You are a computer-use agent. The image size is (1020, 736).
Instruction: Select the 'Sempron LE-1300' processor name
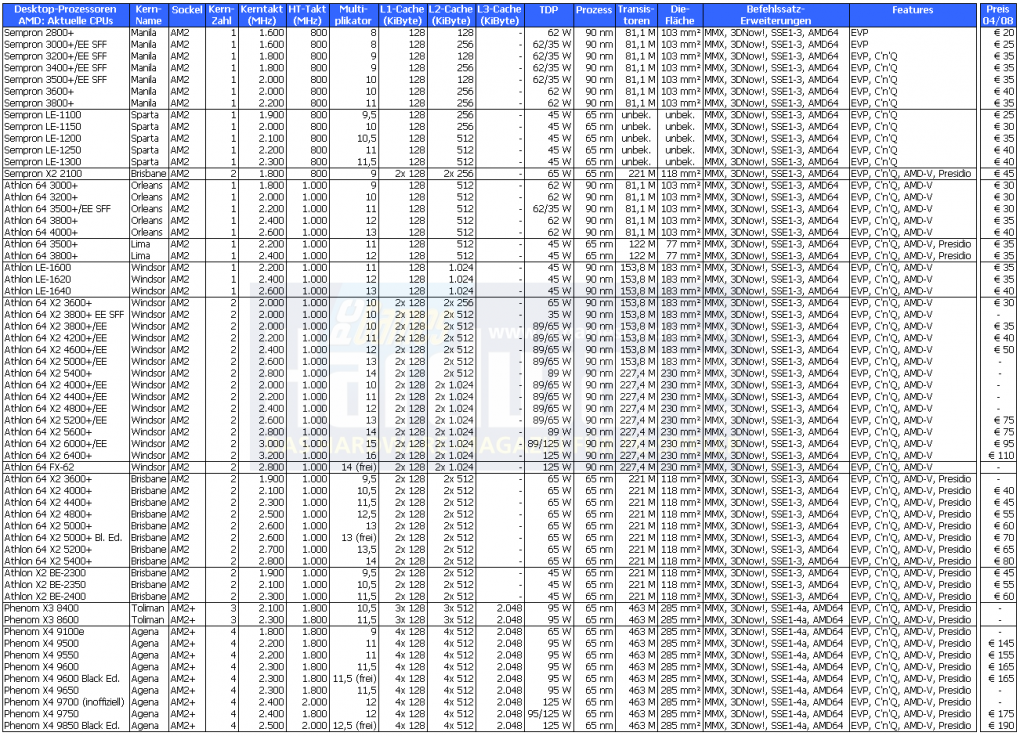[x=43, y=161]
